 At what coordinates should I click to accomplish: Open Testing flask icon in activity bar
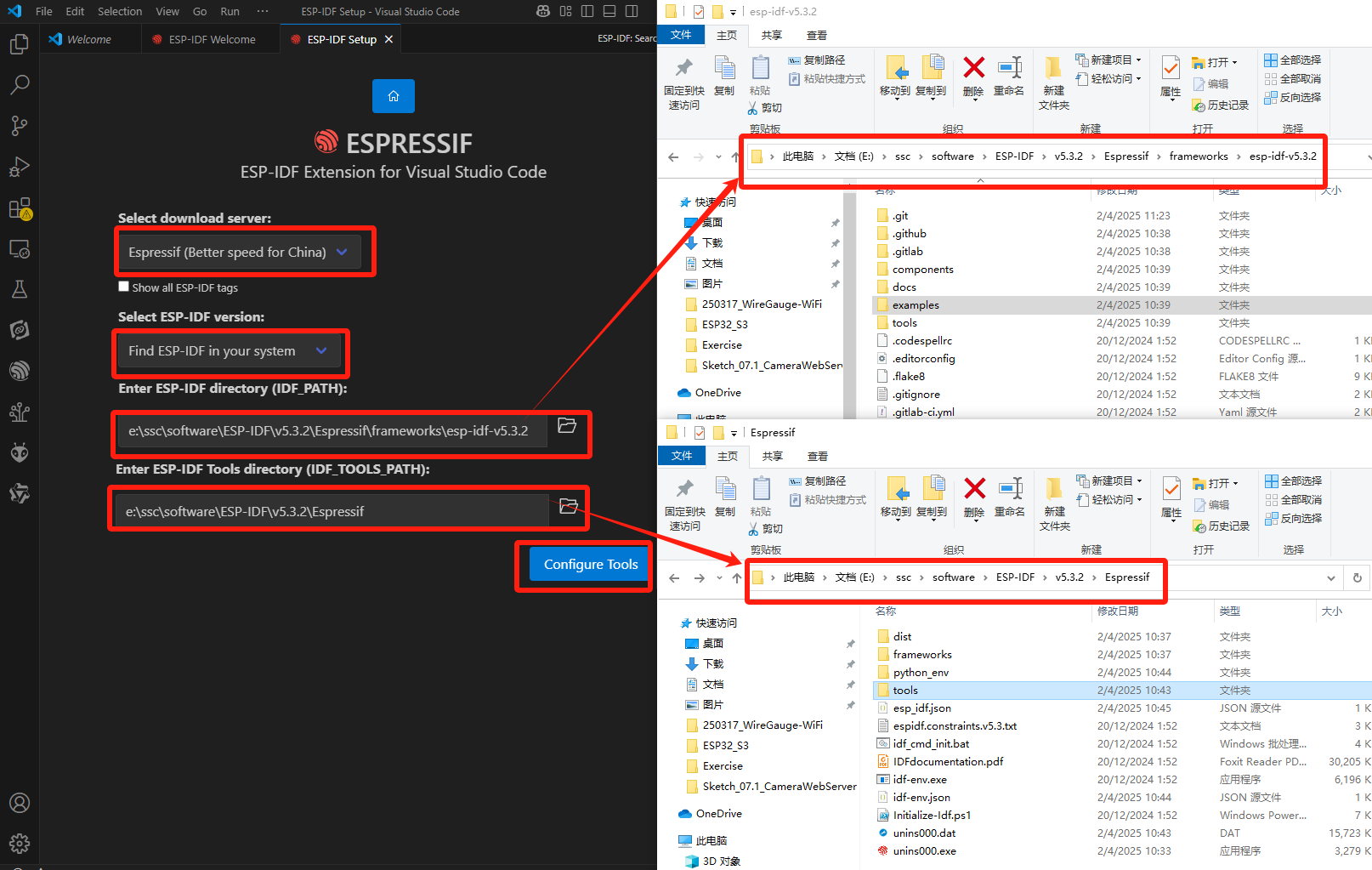[x=20, y=289]
